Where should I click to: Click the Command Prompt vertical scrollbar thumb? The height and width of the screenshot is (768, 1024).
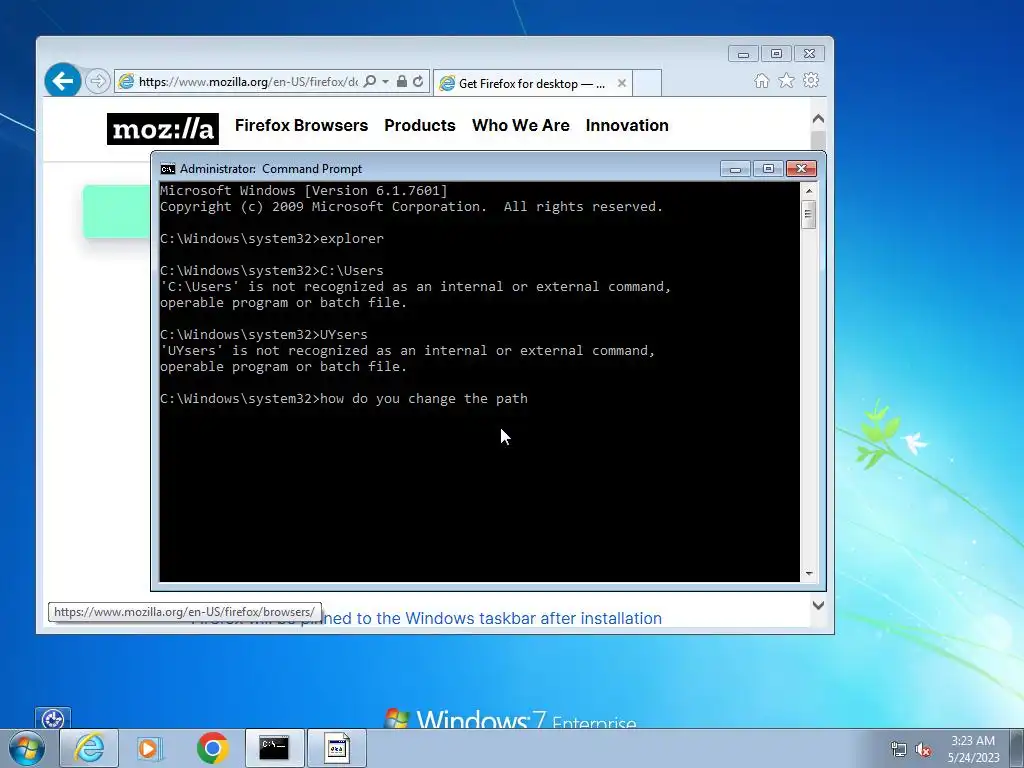pyautogui.click(x=808, y=214)
